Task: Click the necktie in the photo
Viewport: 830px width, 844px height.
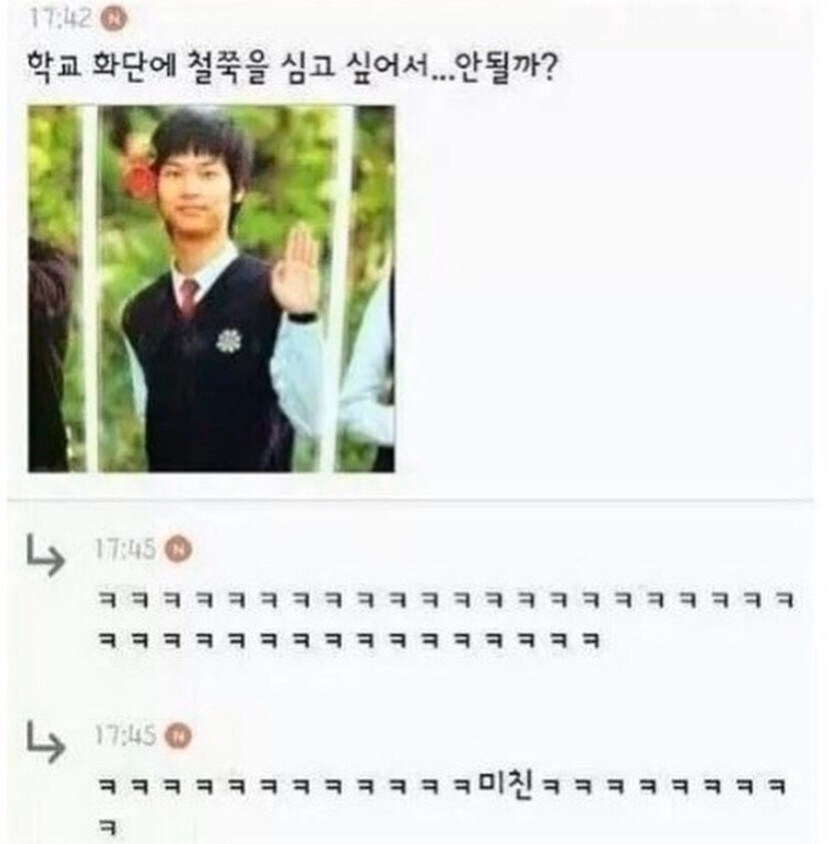Action: (188, 298)
